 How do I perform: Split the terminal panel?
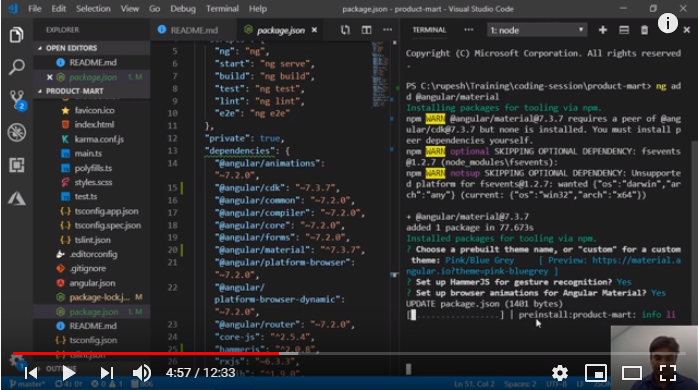pyautogui.click(x=624, y=30)
